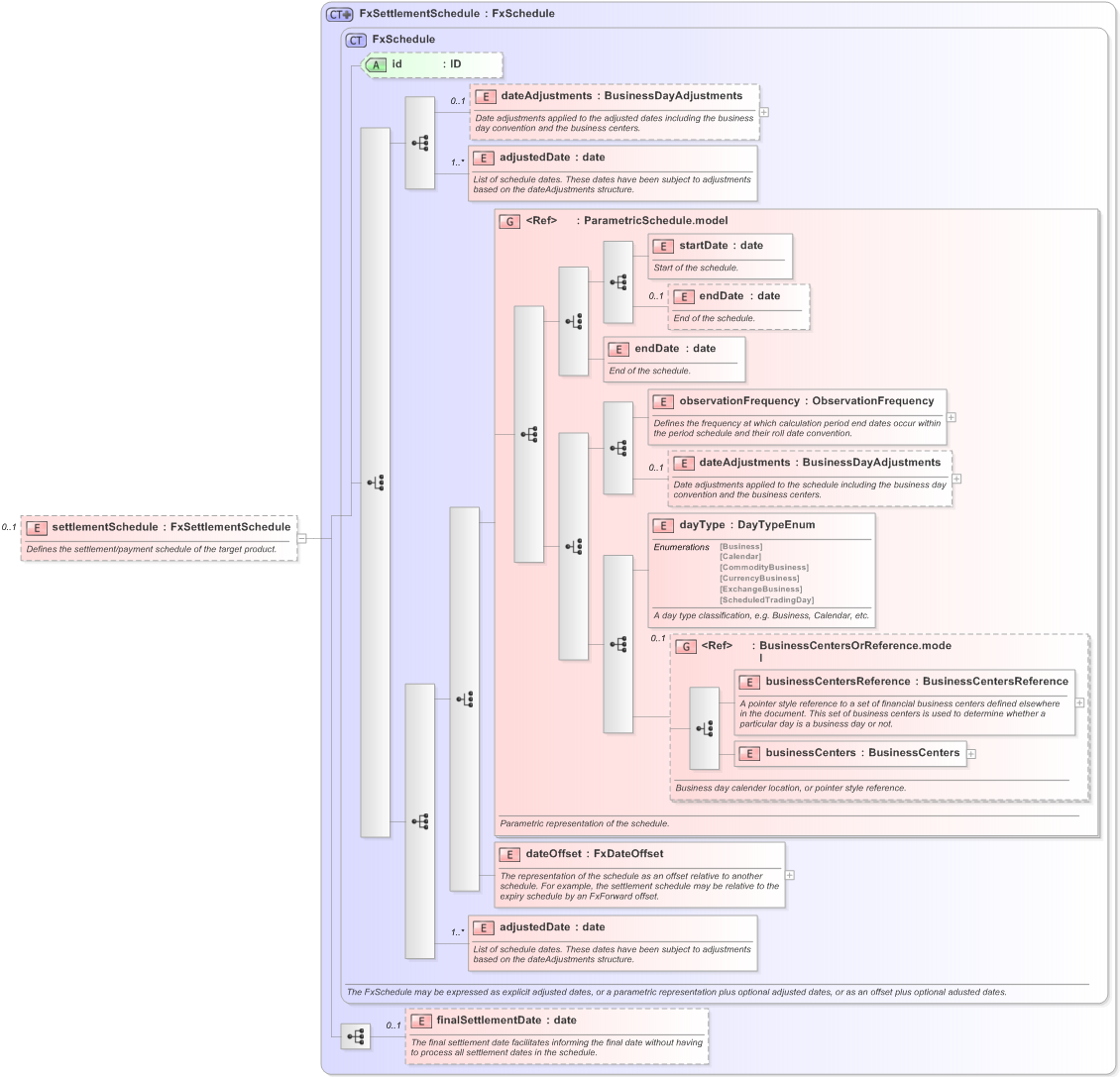Click the [Calendar] enumeration value
1120x1077 pixels.
coord(740,557)
